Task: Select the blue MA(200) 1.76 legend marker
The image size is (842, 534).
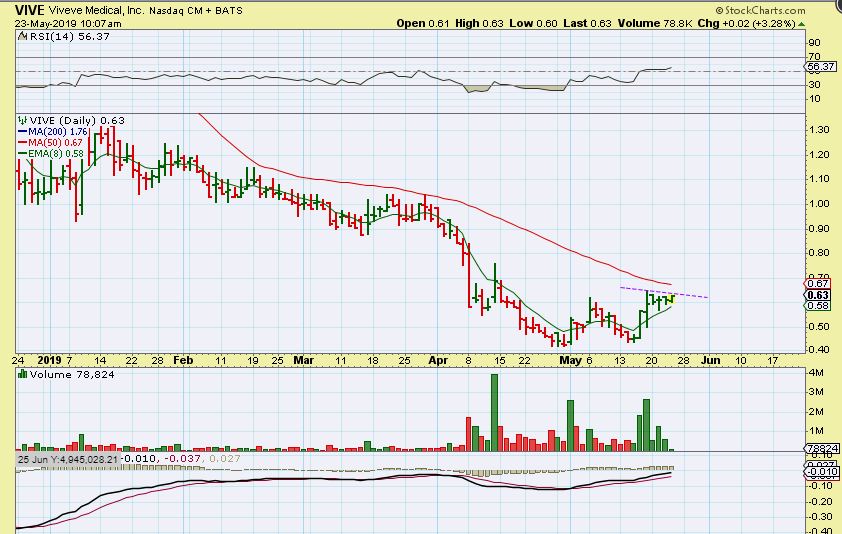Action: point(23,132)
